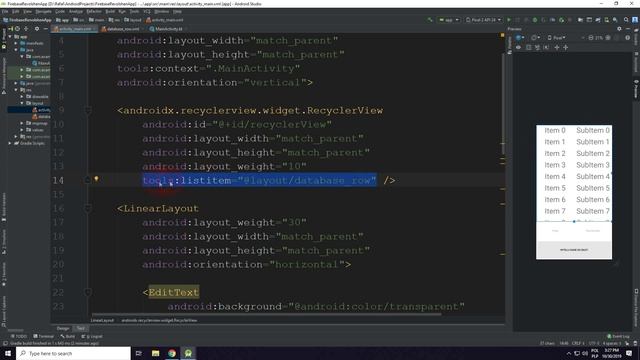Open the Edit menu
Screen dimensions: 640x360
click(16, 11)
